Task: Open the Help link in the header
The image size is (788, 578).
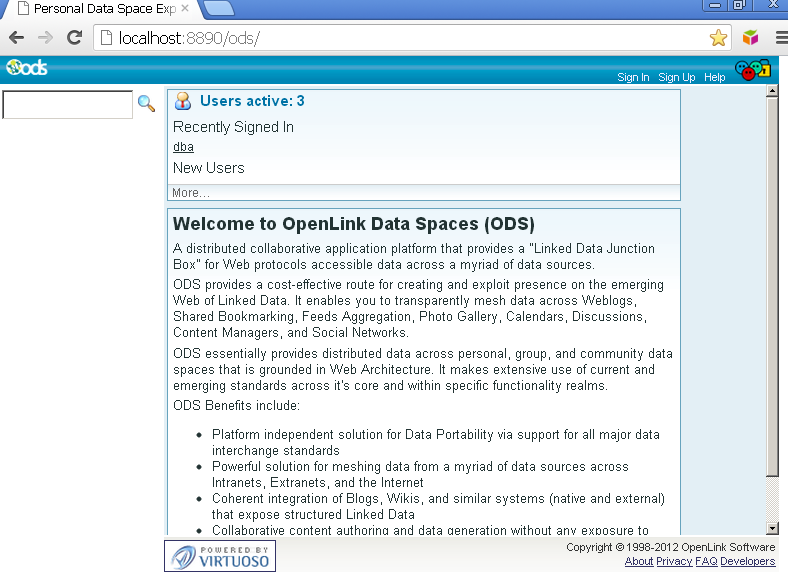Action: tap(714, 77)
